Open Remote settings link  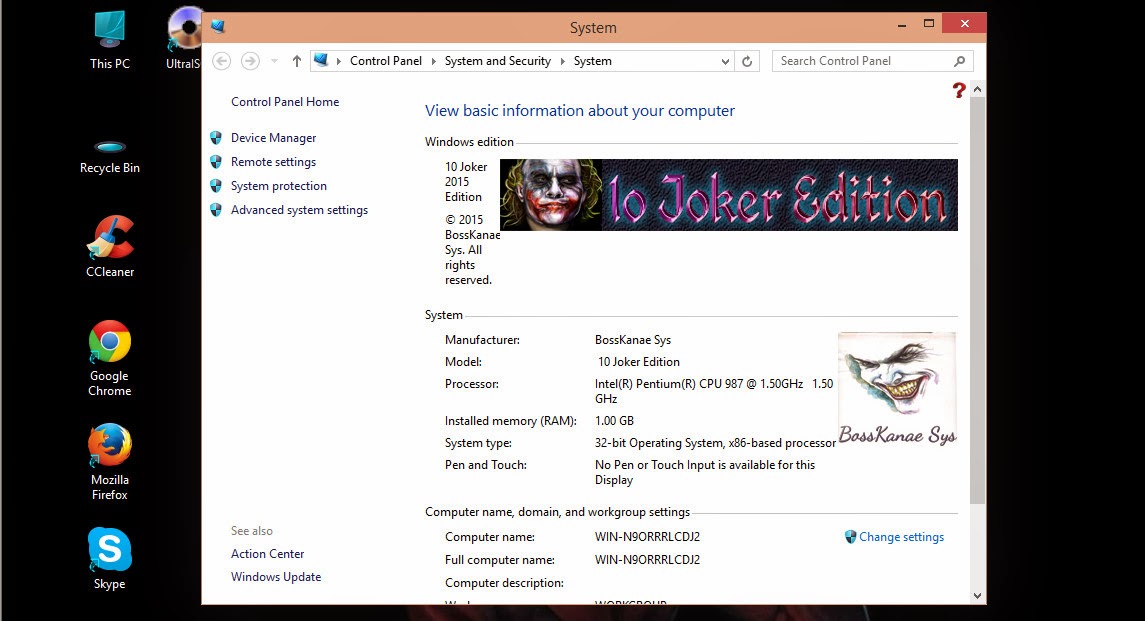[x=273, y=161]
